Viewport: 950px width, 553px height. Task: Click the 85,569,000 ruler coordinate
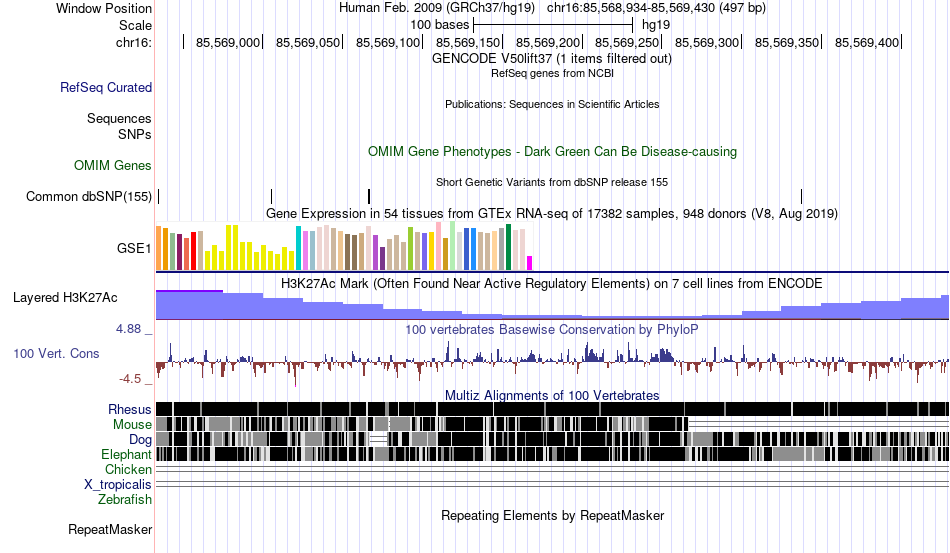click(228, 42)
